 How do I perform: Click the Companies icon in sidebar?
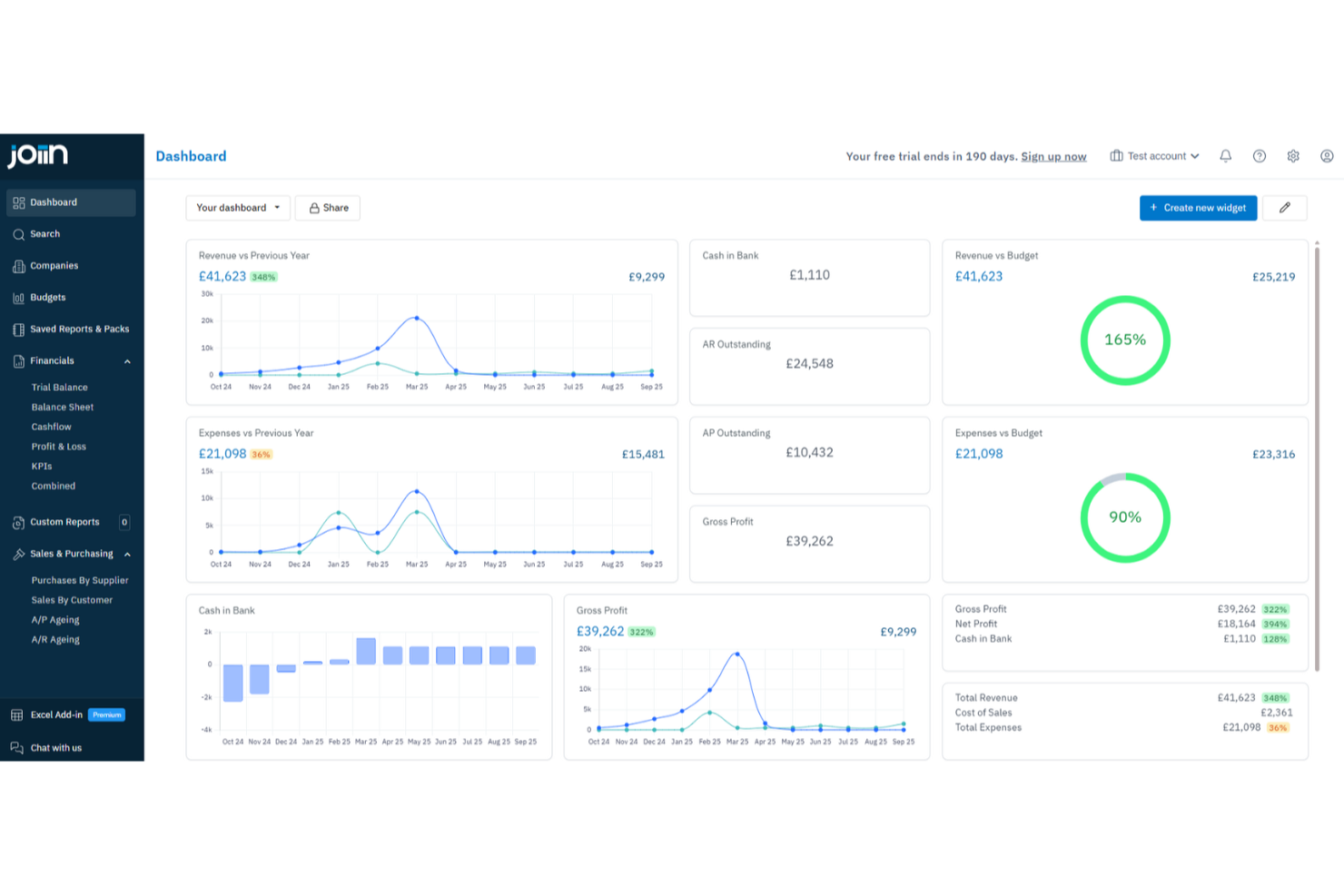click(x=19, y=265)
